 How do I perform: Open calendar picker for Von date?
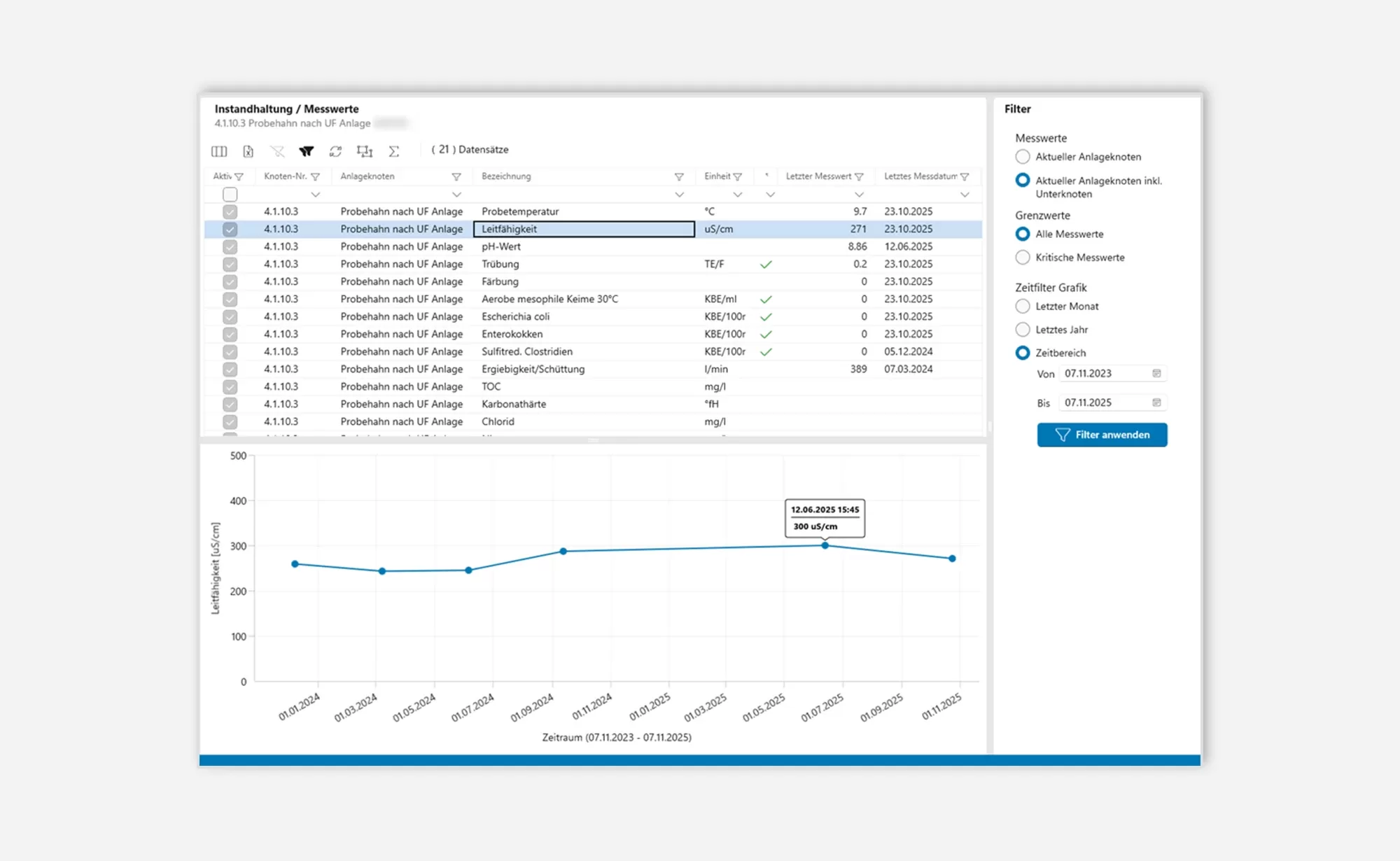(1156, 374)
